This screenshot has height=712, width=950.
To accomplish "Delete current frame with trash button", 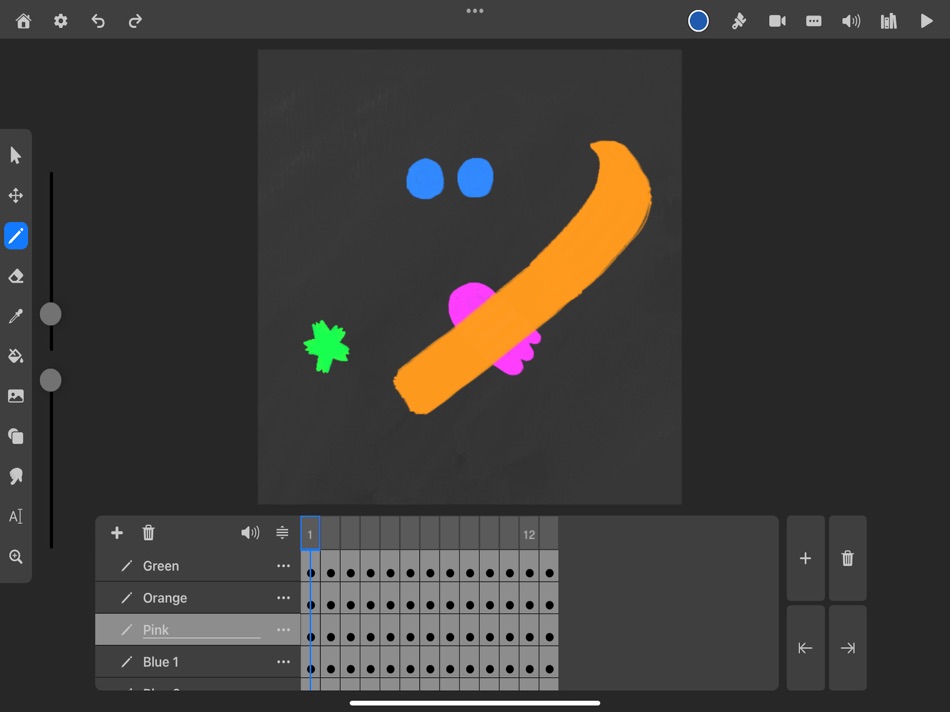I will [x=848, y=558].
